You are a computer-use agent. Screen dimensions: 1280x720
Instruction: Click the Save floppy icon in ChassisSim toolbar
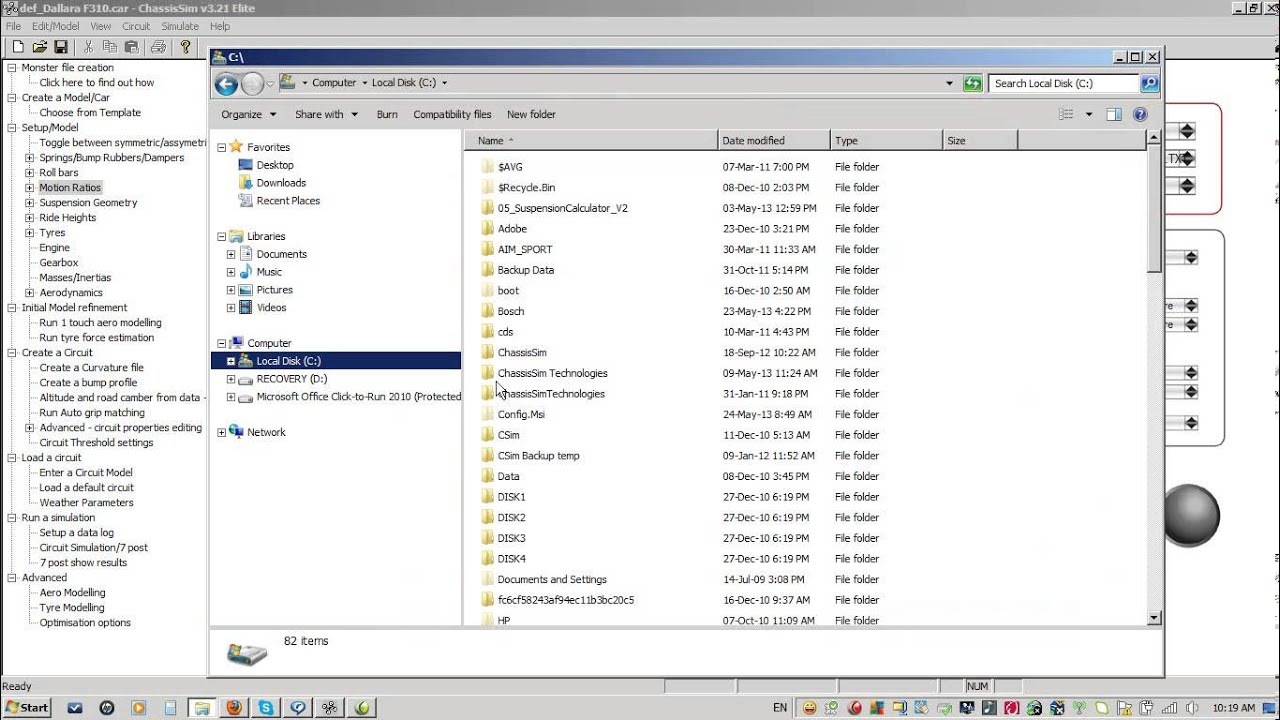[61, 47]
